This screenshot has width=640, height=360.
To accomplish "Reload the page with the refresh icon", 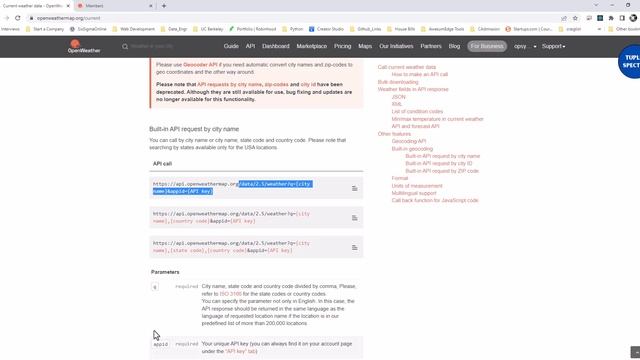I will [18, 18].
